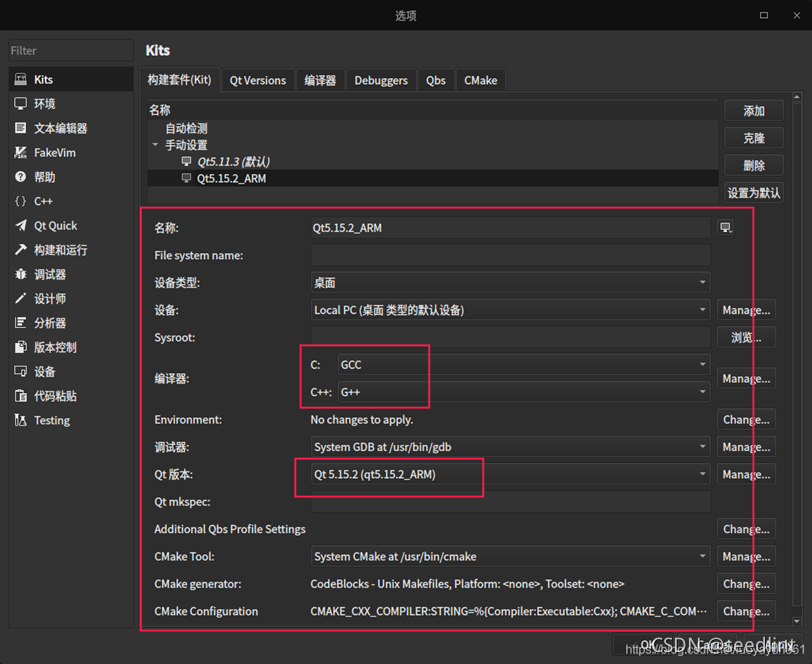Switch to the 构建套件(Kit) tab
This screenshot has height=664, width=812.
[x=179, y=80]
